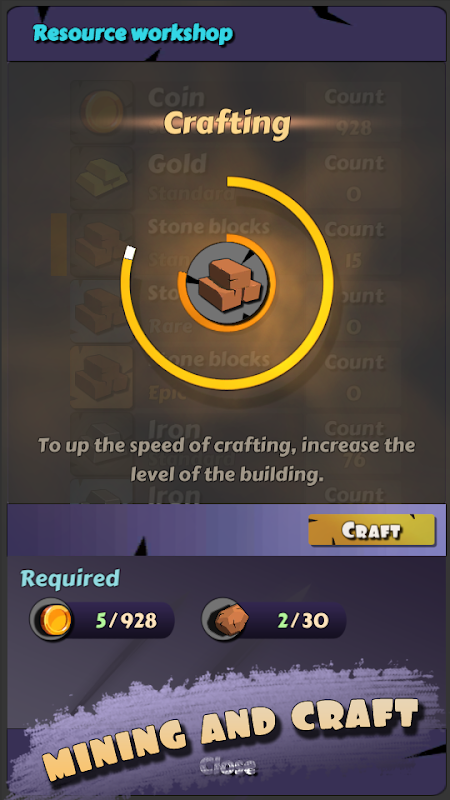Image resolution: width=450 pixels, height=800 pixels.
Task: Click the yellow circular crafting progress ring
Action: tap(227, 283)
